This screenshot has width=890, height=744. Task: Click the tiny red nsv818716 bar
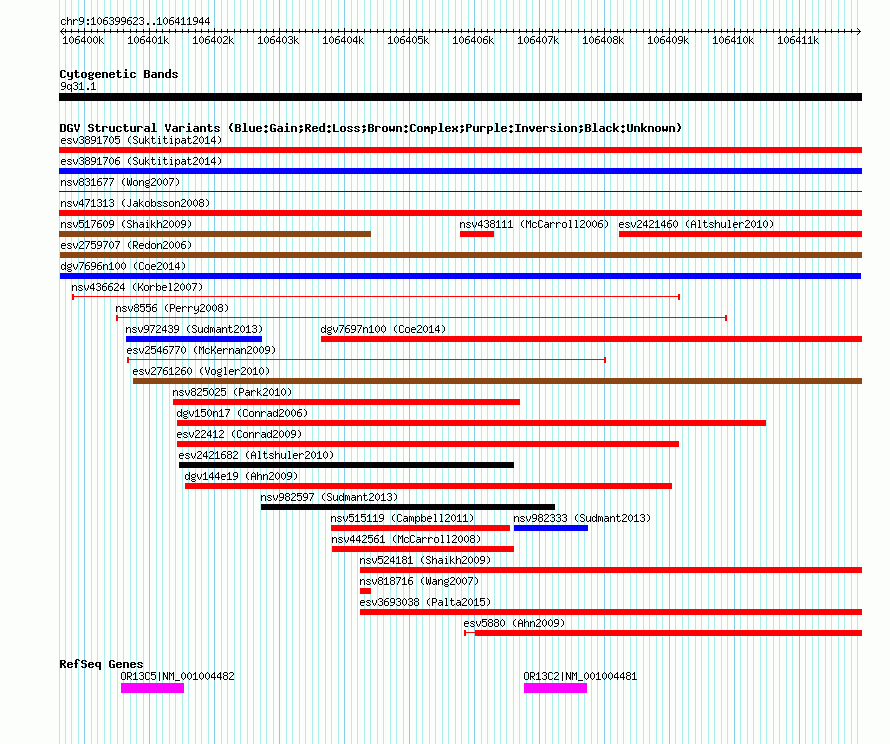click(x=365, y=591)
